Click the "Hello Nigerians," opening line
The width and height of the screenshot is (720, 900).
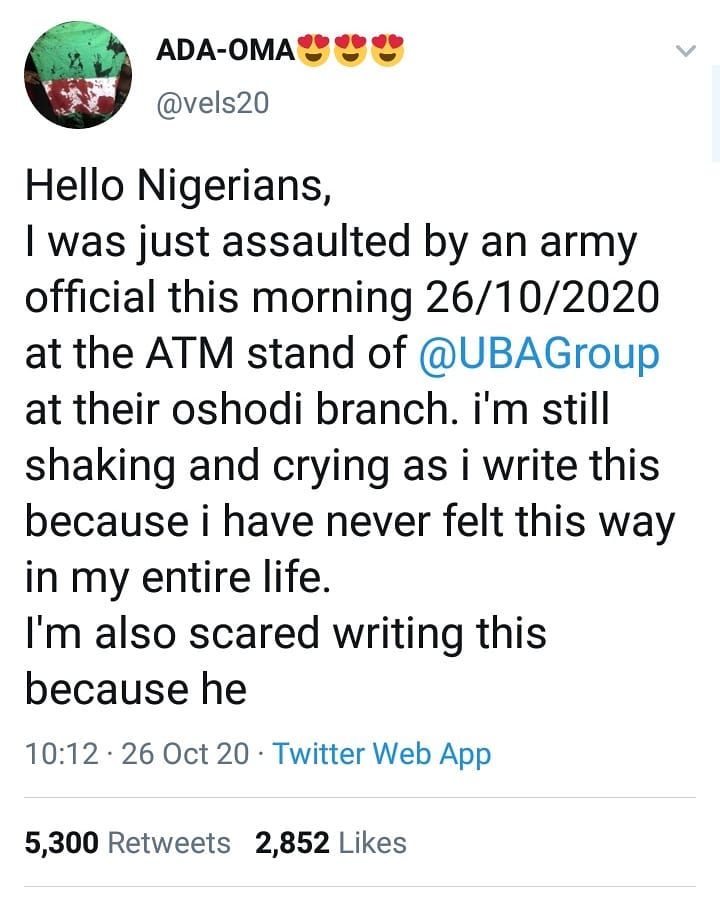[178, 188]
